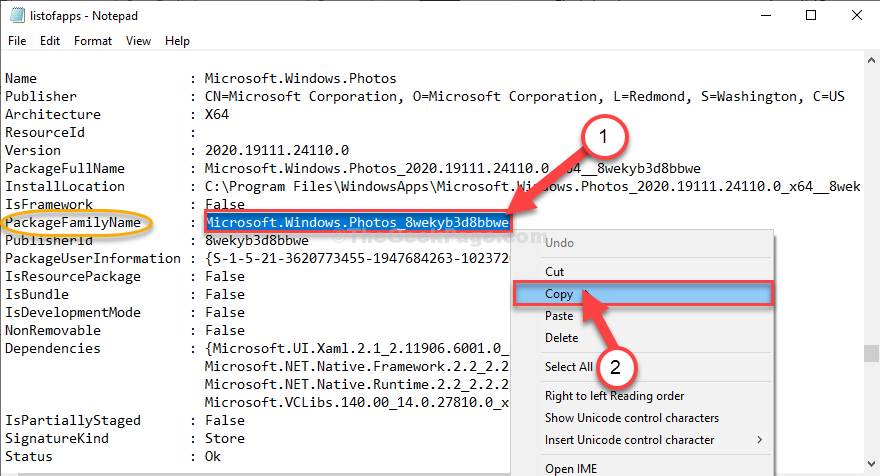Click the vertical scrollbar thumb

(871, 354)
